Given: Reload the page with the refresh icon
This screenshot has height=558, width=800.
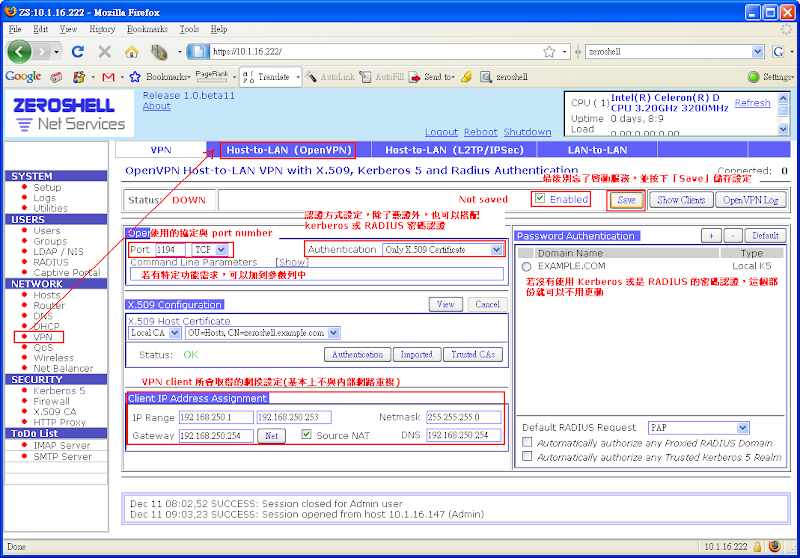Looking at the screenshot, I should point(79,51).
